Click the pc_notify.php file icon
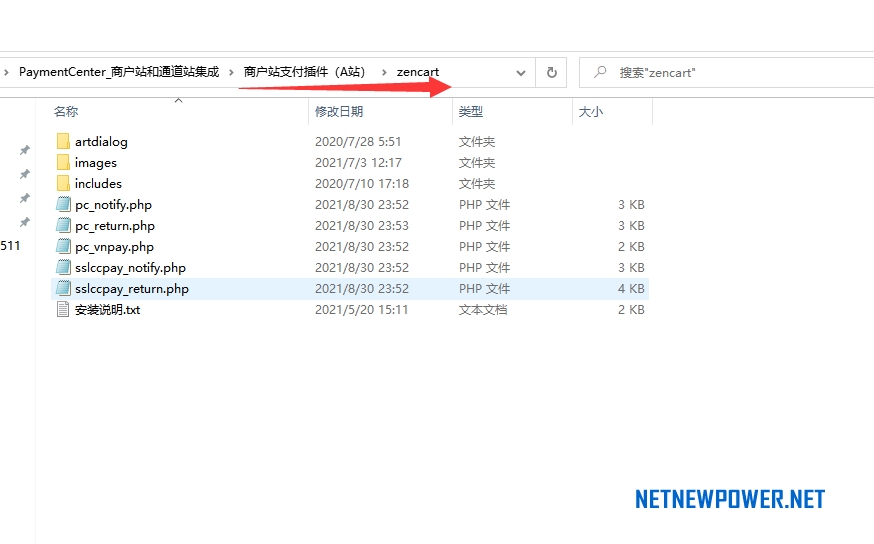The width and height of the screenshot is (874, 544). [x=64, y=204]
